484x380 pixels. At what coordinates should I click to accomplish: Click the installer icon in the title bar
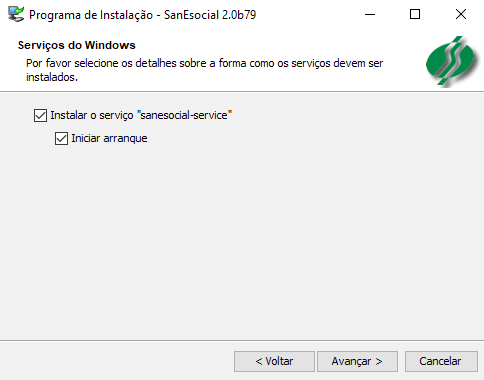pos(16,14)
